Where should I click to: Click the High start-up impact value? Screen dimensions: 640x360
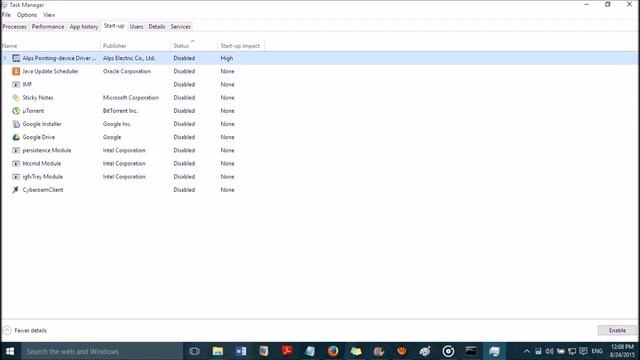tap(227, 58)
